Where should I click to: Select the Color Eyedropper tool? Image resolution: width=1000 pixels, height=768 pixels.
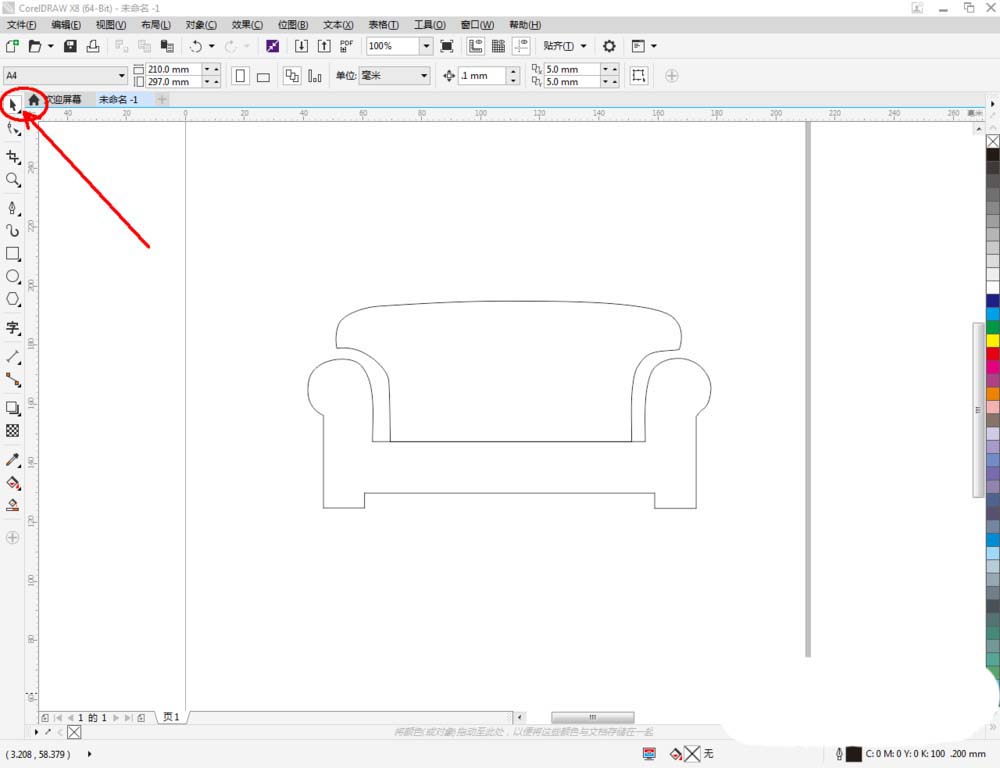click(x=13, y=460)
